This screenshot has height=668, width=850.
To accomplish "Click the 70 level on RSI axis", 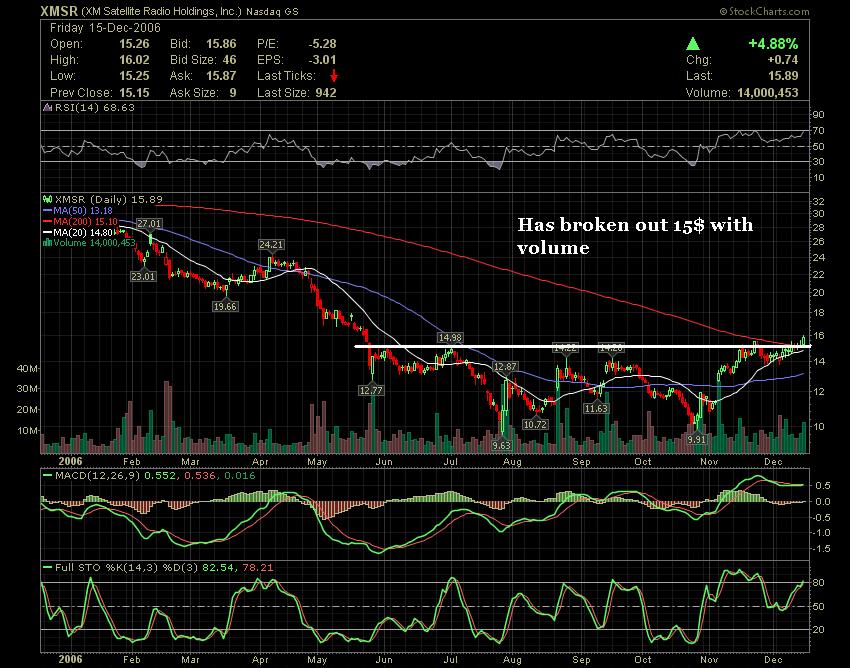I will point(818,131).
